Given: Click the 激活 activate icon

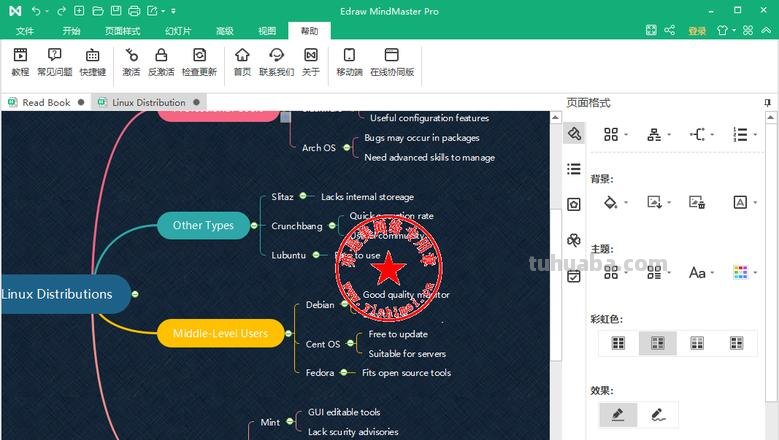Looking at the screenshot, I should pos(131,62).
